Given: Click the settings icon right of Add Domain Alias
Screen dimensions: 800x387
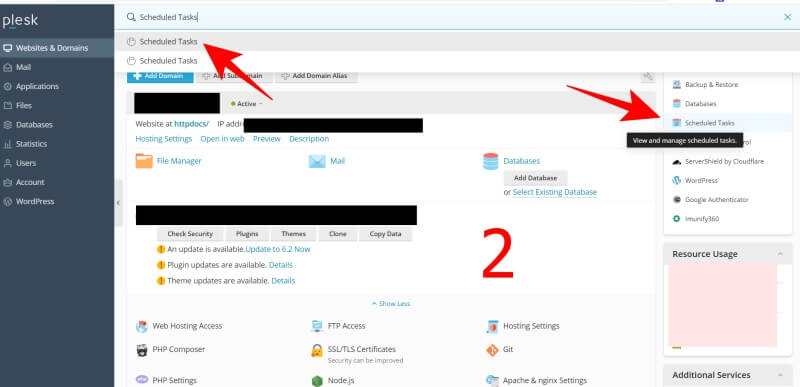Looking at the screenshot, I should point(648,76).
